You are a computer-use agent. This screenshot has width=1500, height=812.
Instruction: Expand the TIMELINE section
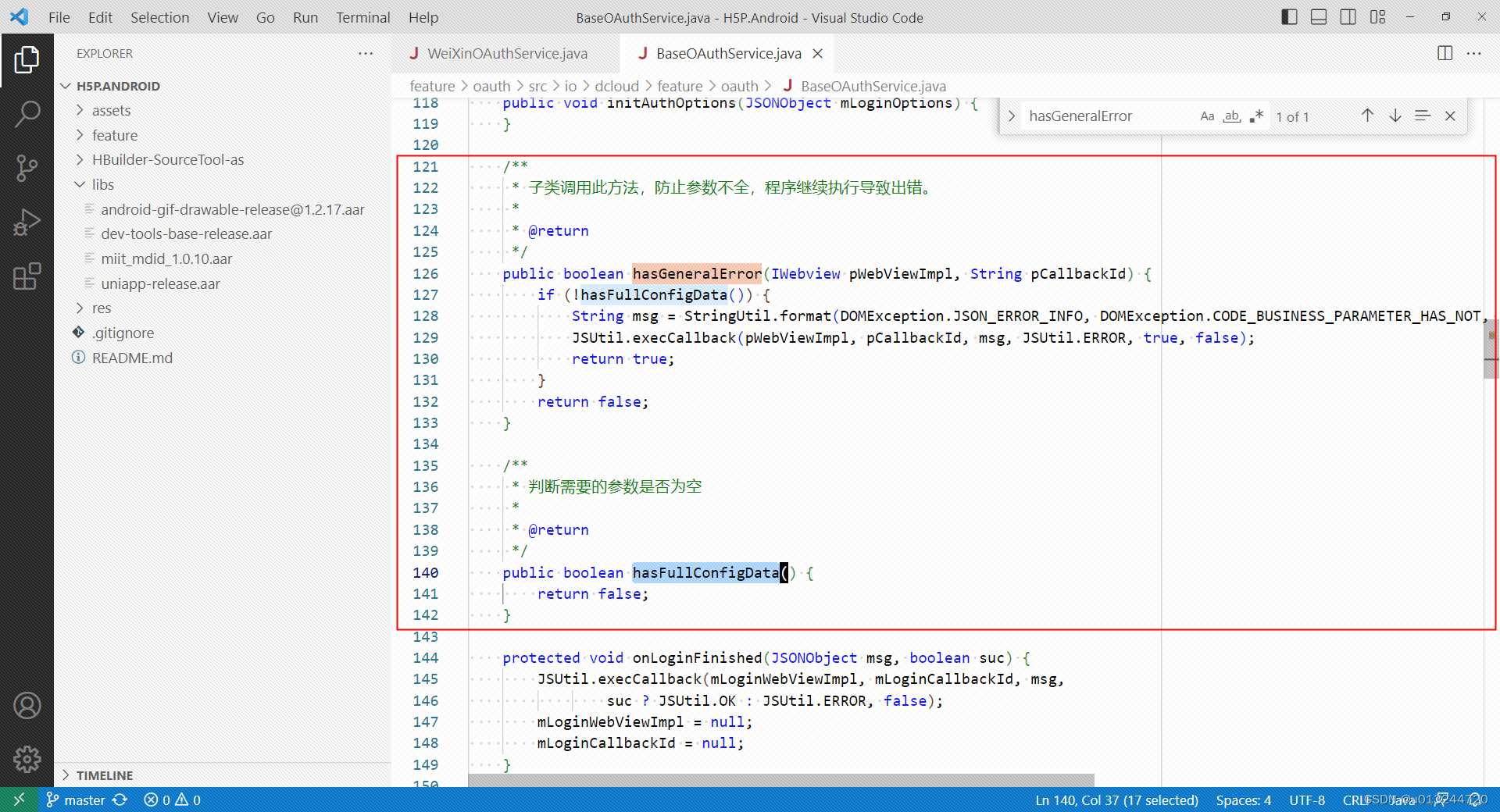223,775
